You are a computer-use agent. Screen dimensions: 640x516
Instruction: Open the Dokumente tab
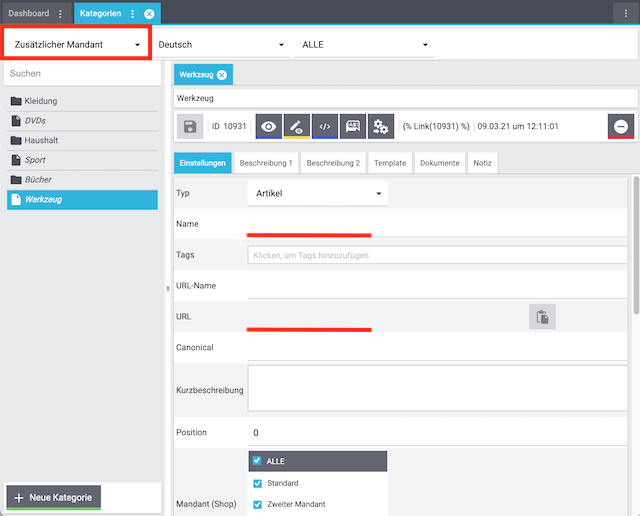439,163
